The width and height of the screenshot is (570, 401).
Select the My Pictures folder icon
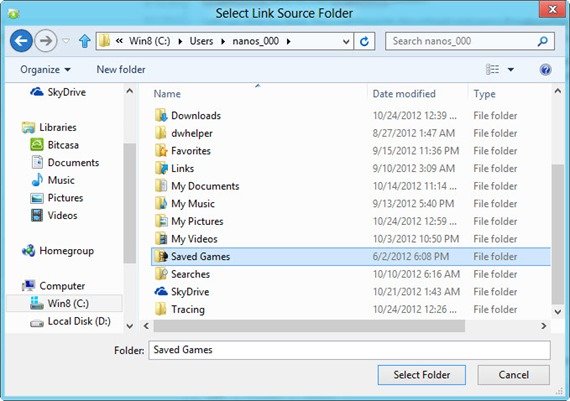click(161, 221)
